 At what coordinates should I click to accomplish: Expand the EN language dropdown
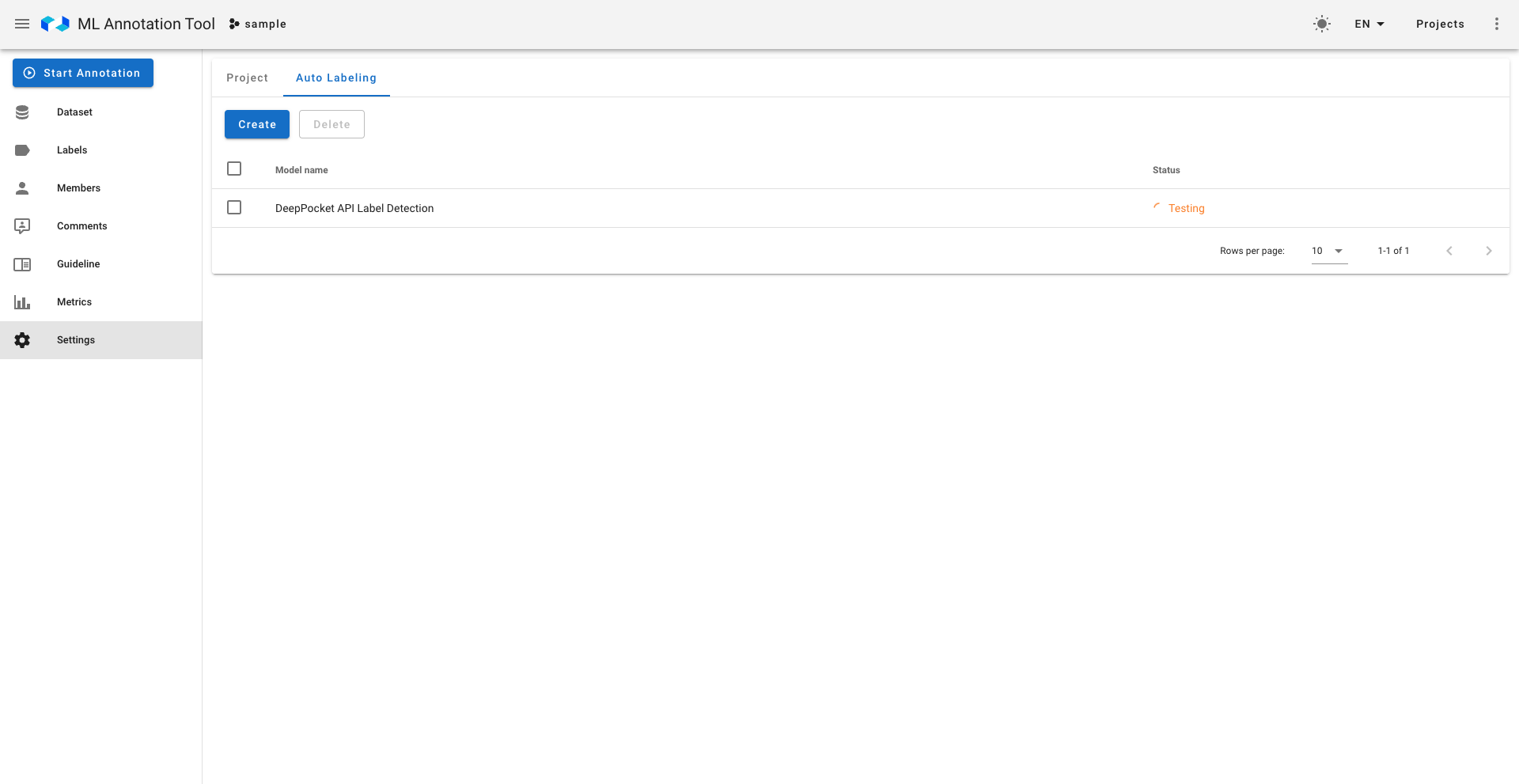[x=1369, y=24]
